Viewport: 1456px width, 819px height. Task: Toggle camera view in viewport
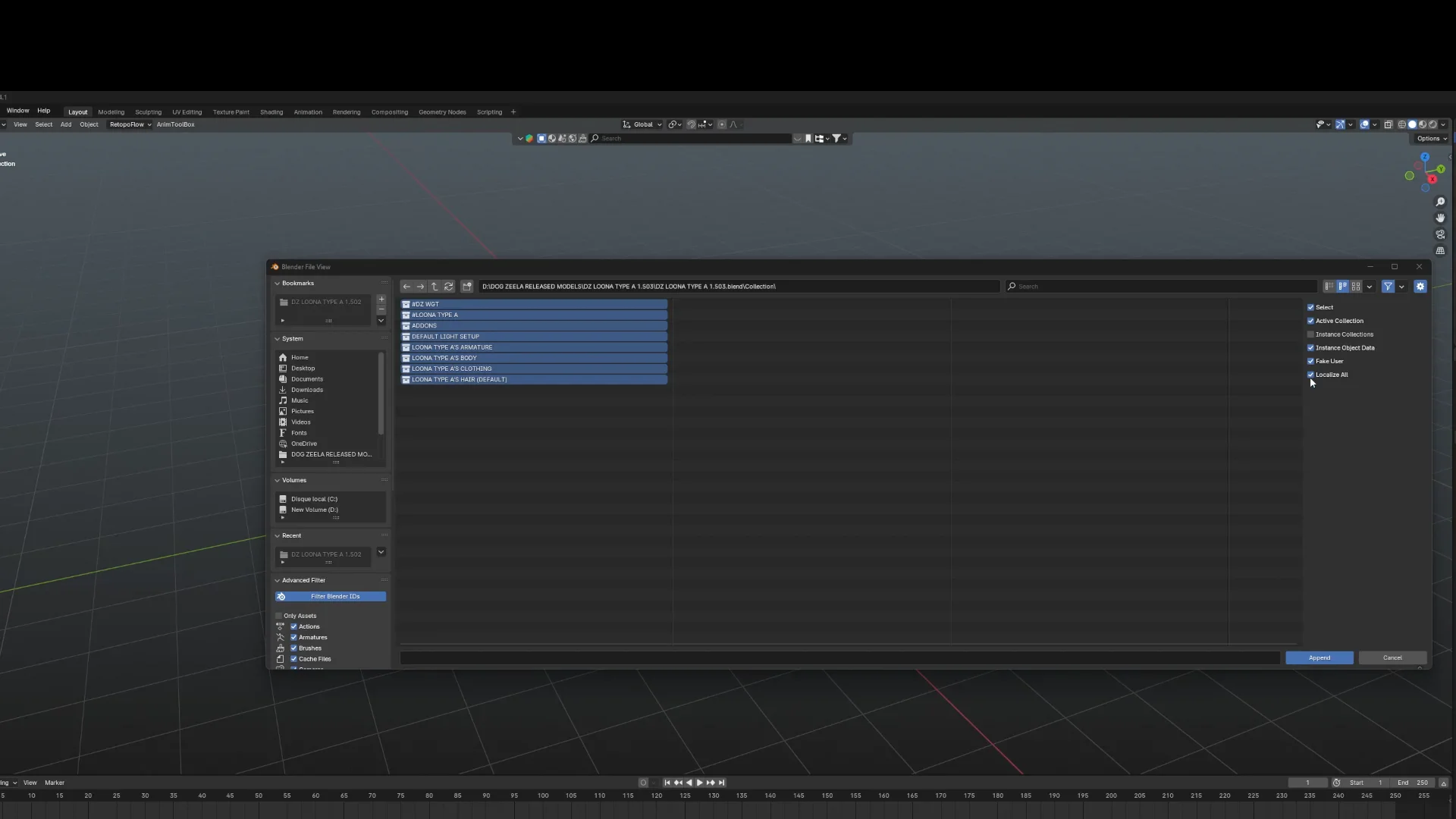[1440, 235]
